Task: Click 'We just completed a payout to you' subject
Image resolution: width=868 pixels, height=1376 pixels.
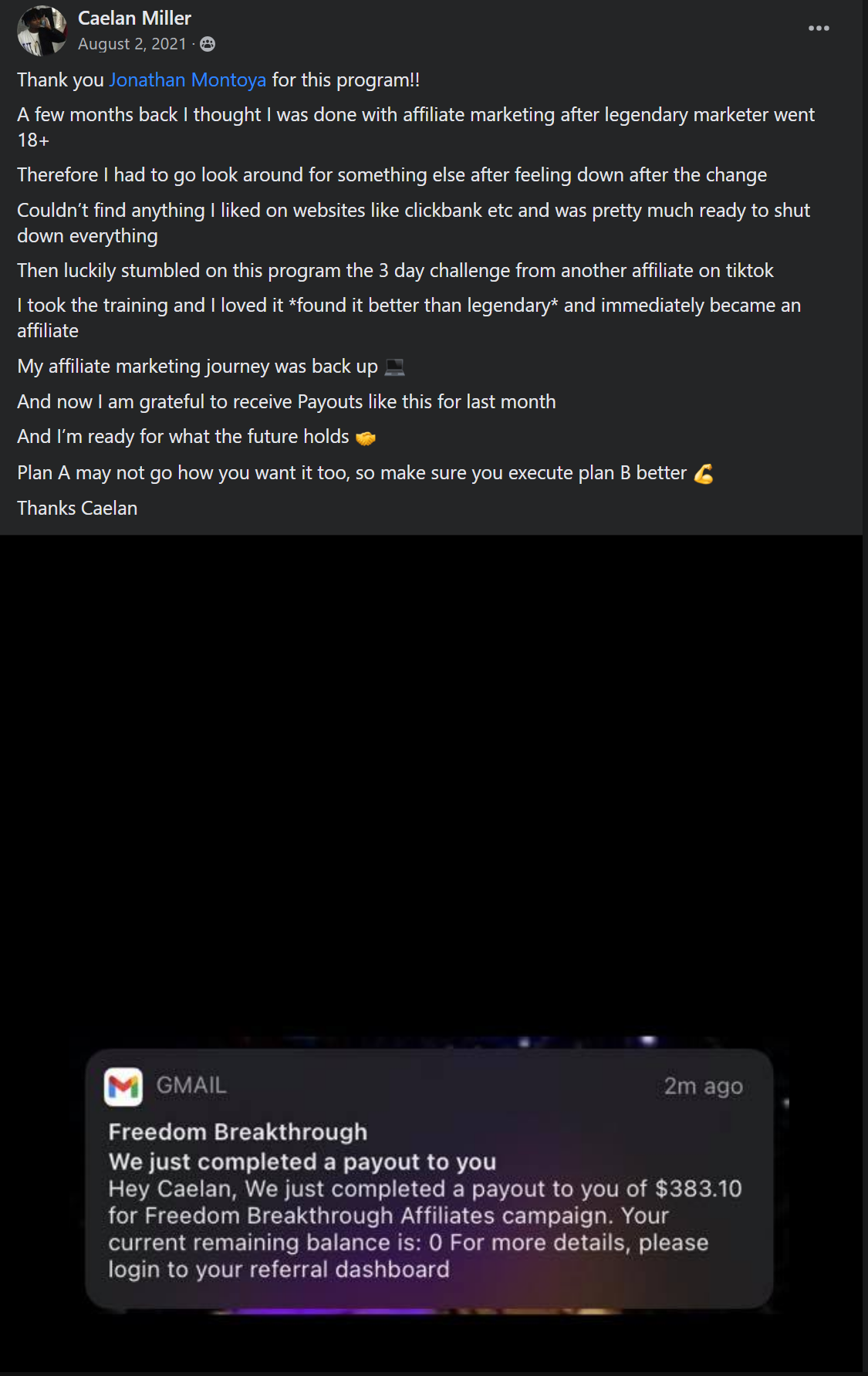Action: coord(302,1161)
